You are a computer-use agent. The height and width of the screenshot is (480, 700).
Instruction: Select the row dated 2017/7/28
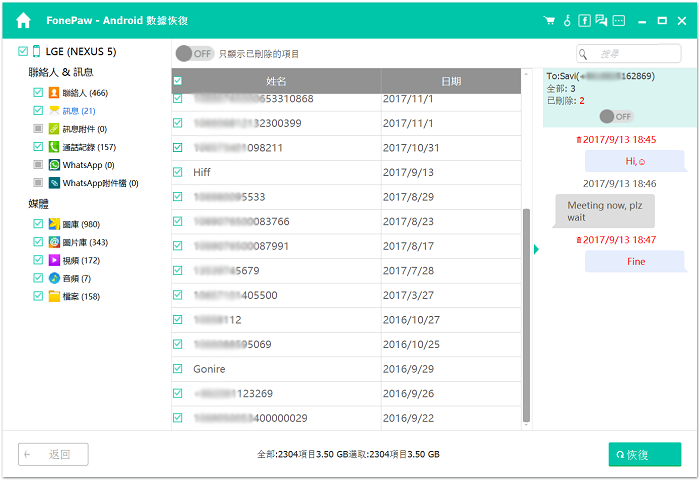[x=346, y=271]
